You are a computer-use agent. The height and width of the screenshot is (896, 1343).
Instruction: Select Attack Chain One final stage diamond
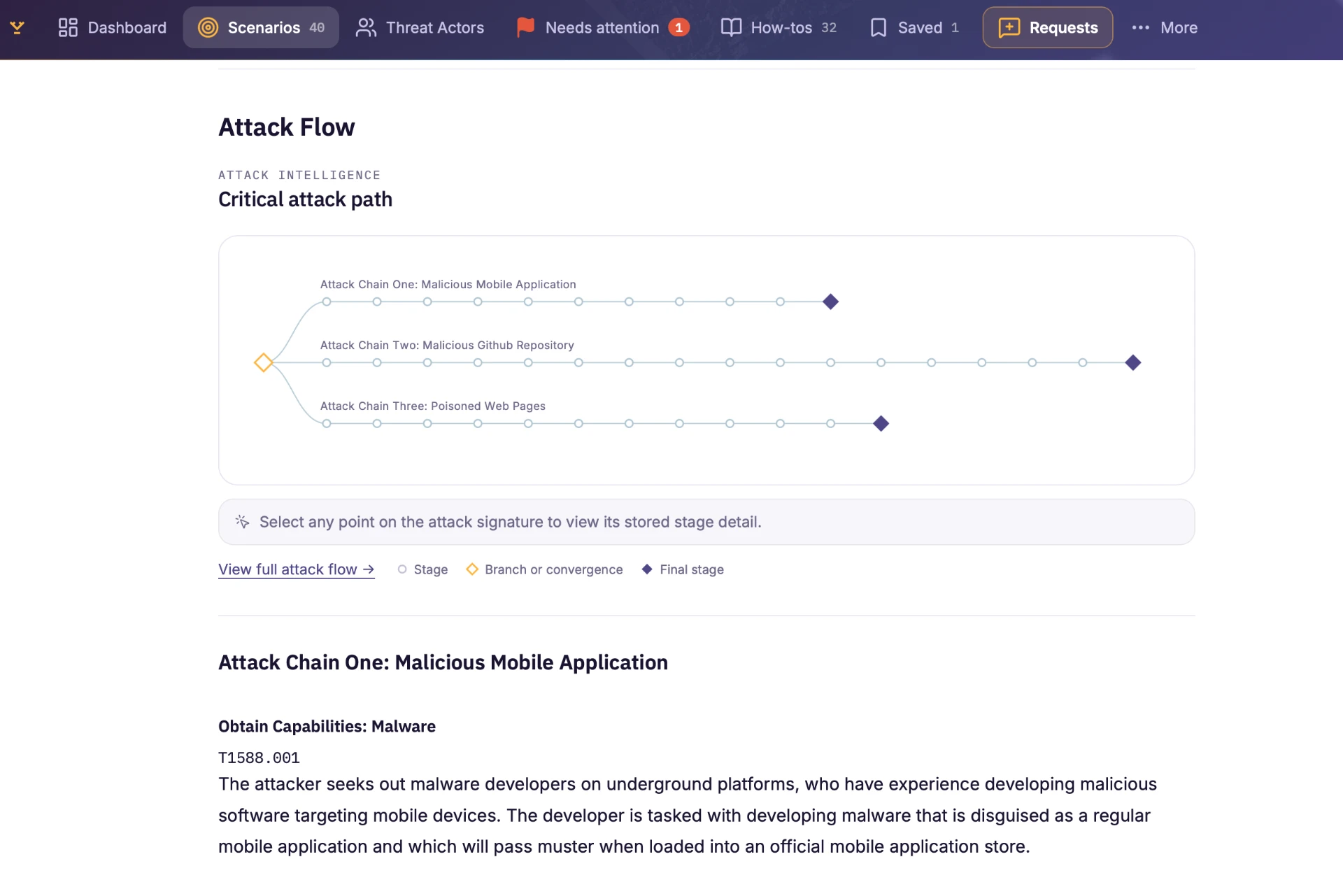click(x=830, y=301)
